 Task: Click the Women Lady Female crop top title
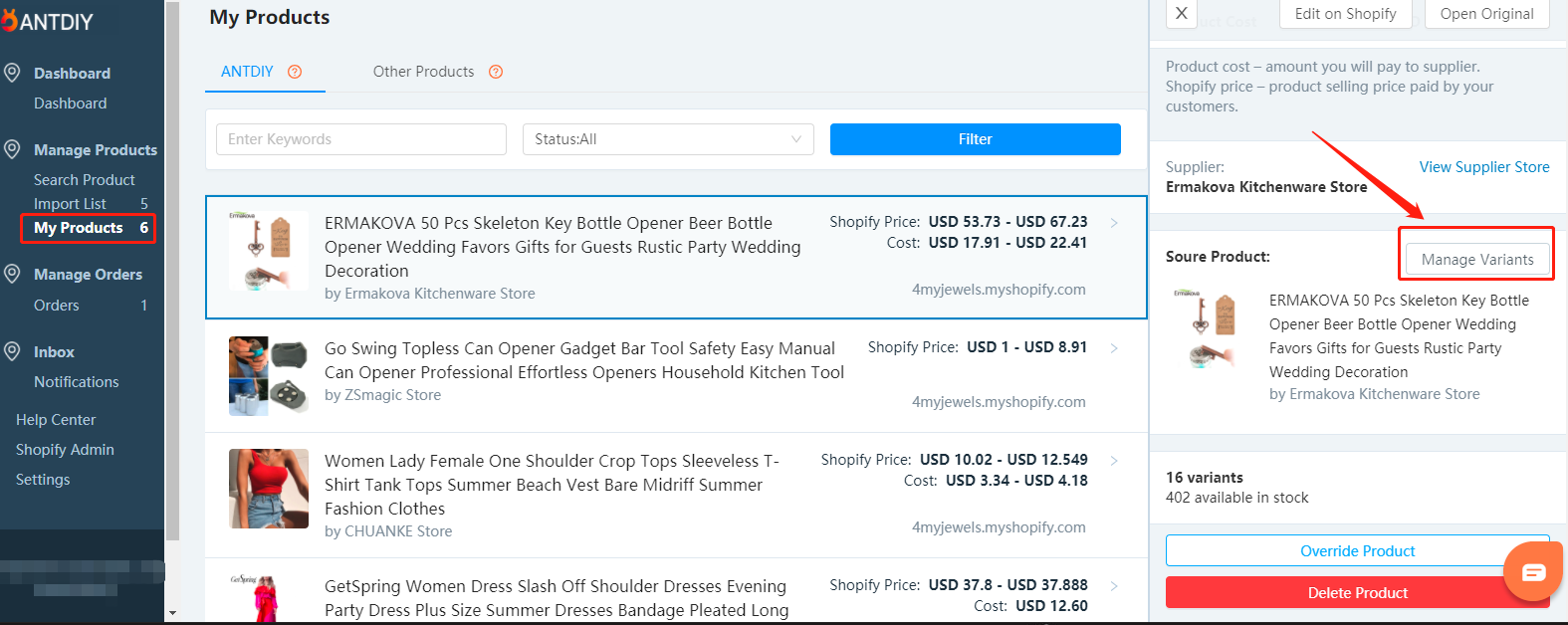[553, 485]
